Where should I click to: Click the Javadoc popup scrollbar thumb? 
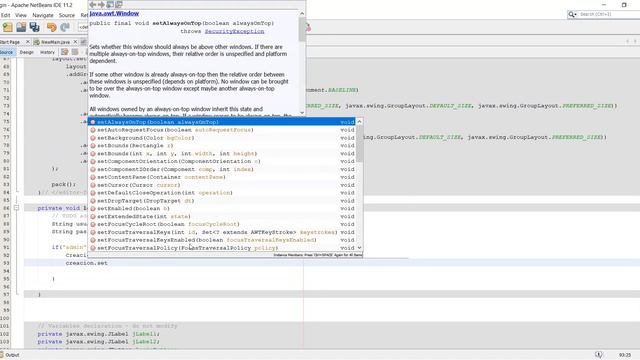point(302,29)
